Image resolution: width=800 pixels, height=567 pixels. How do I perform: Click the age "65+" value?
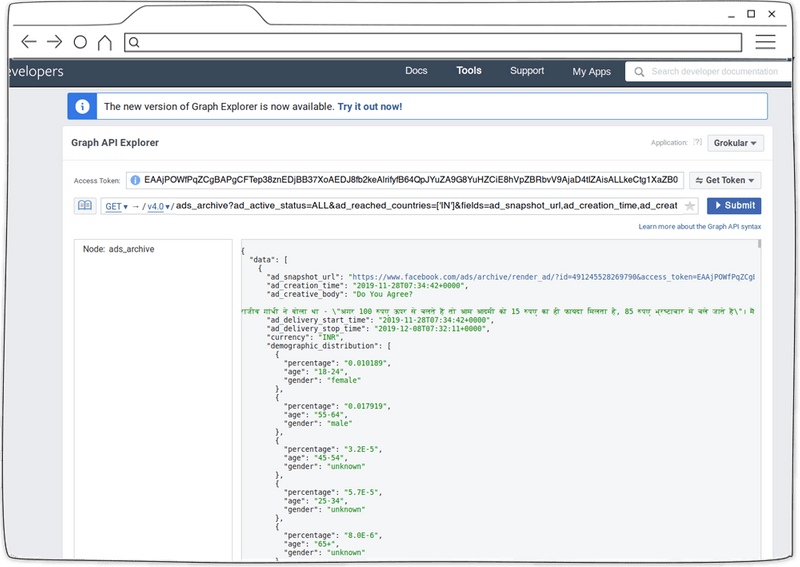point(325,544)
